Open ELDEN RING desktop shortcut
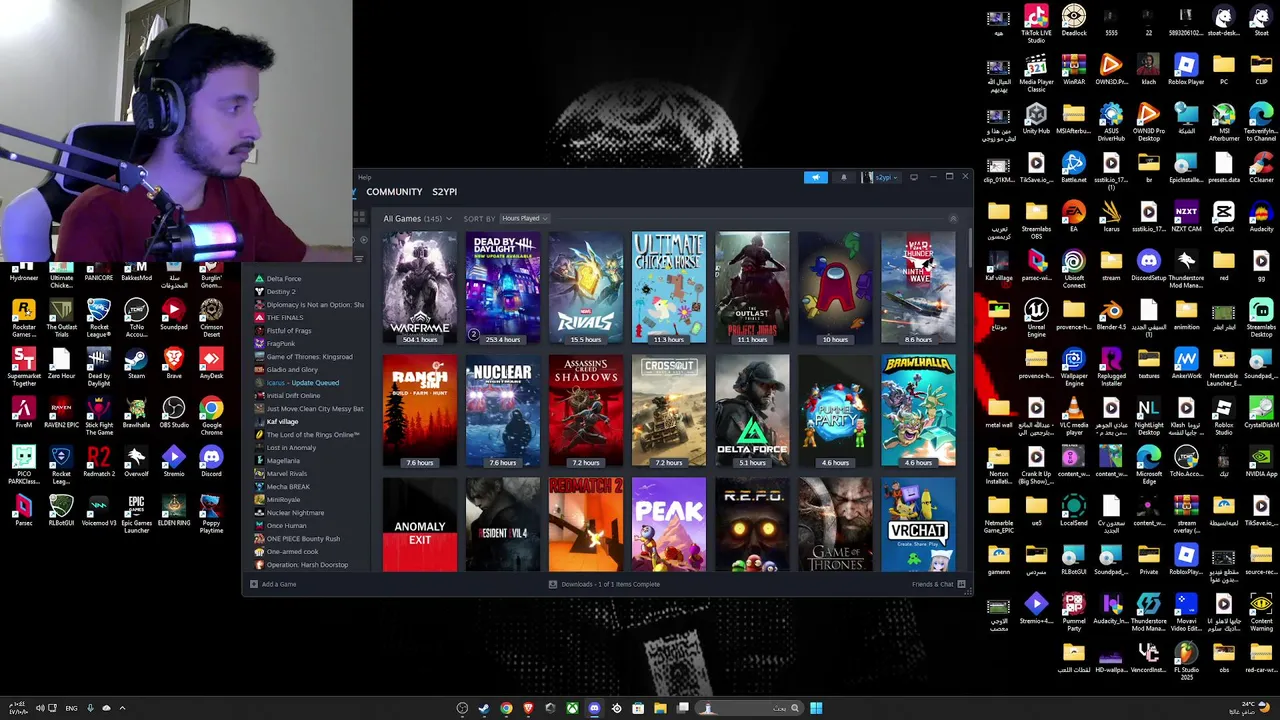Image resolution: width=1280 pixels, height=720 pixels. tap(174, 510)
